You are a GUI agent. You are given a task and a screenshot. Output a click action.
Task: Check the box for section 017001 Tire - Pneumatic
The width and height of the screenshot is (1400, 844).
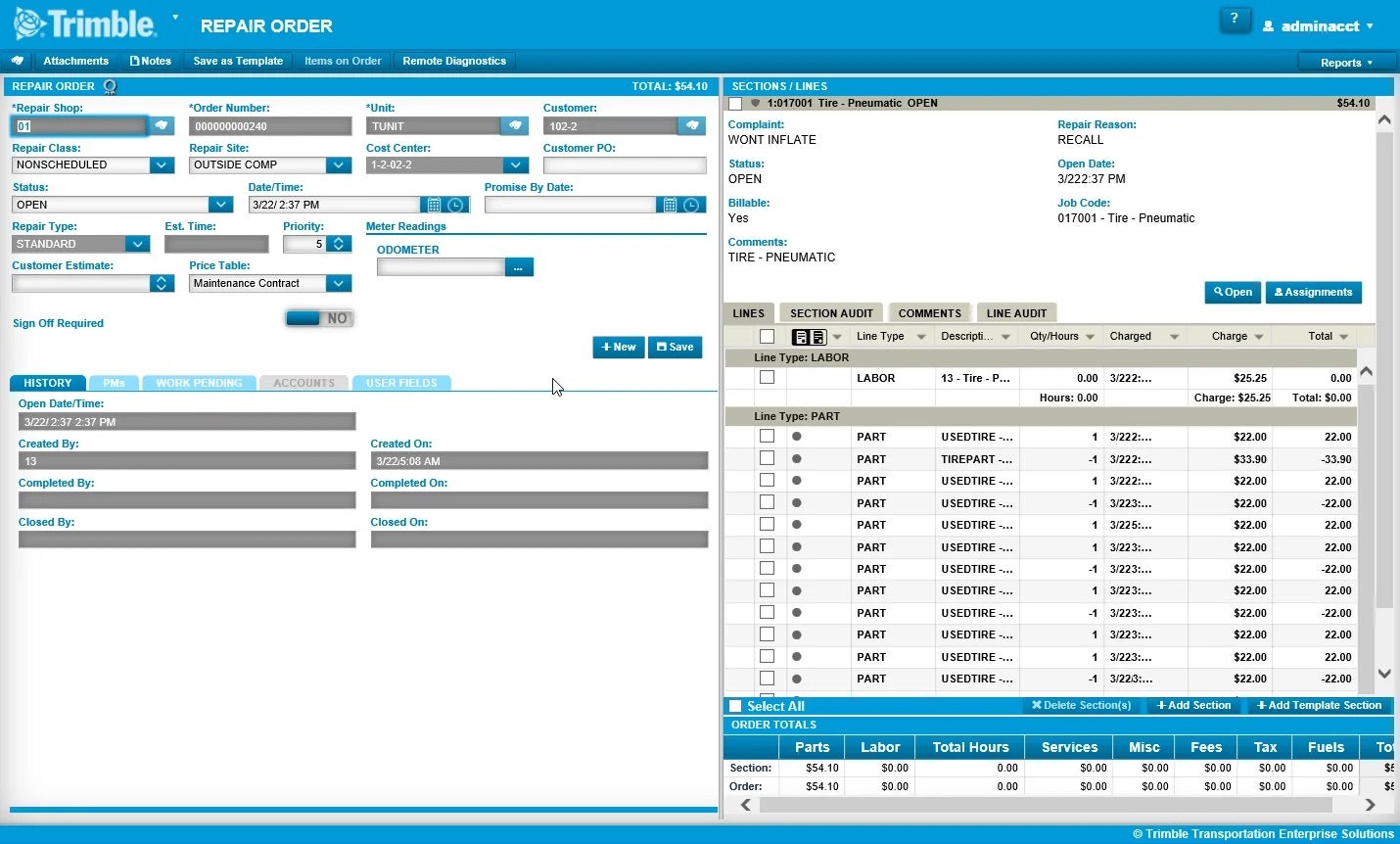[735, 103]
